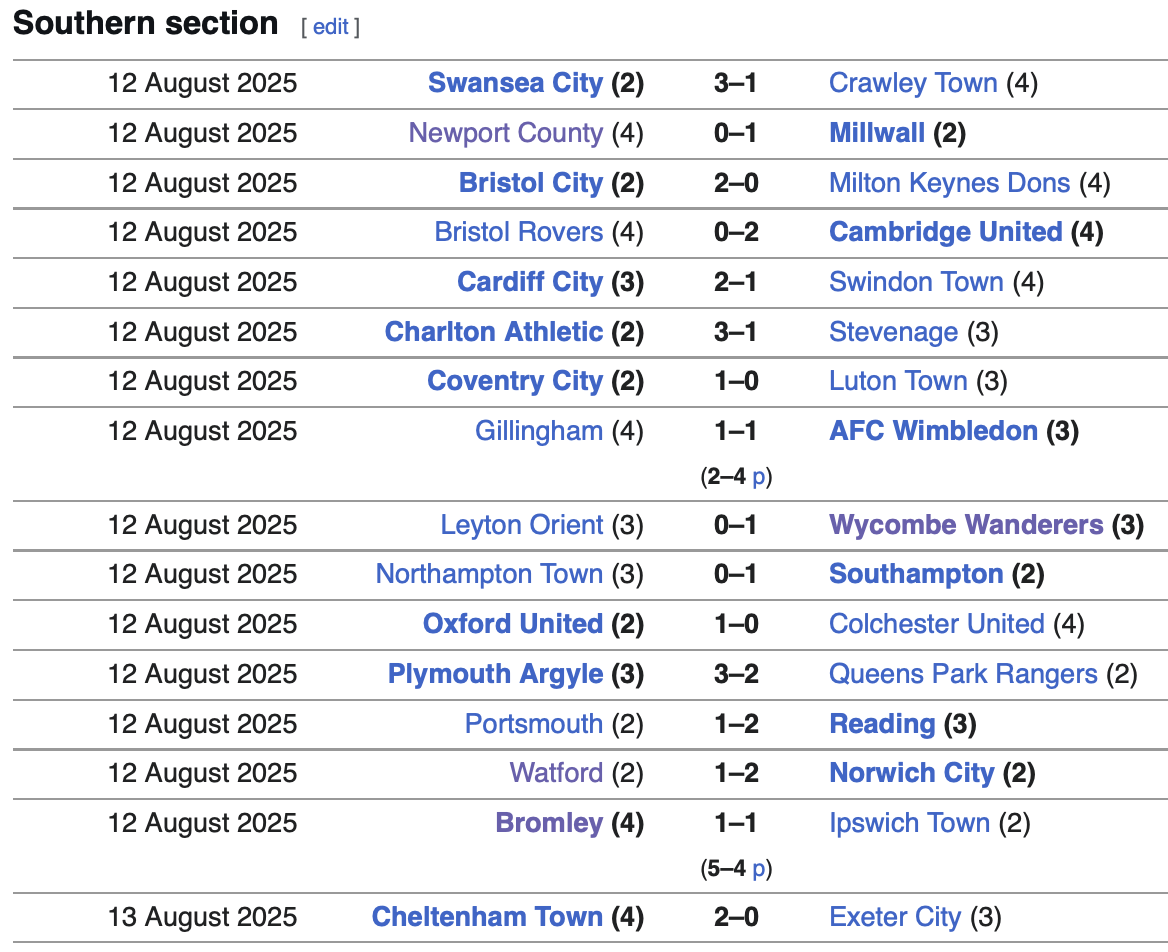
Task: Click penalties 'p' link under Gillingham score
Action: 759,477
